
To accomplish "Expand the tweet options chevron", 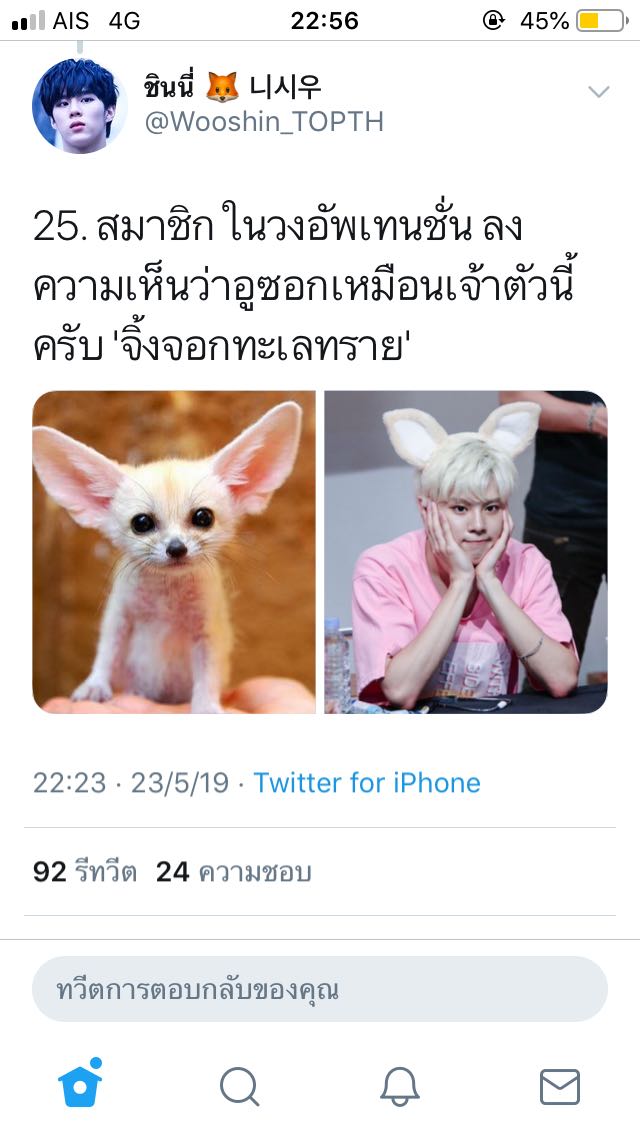I will (x=599, y=91).
